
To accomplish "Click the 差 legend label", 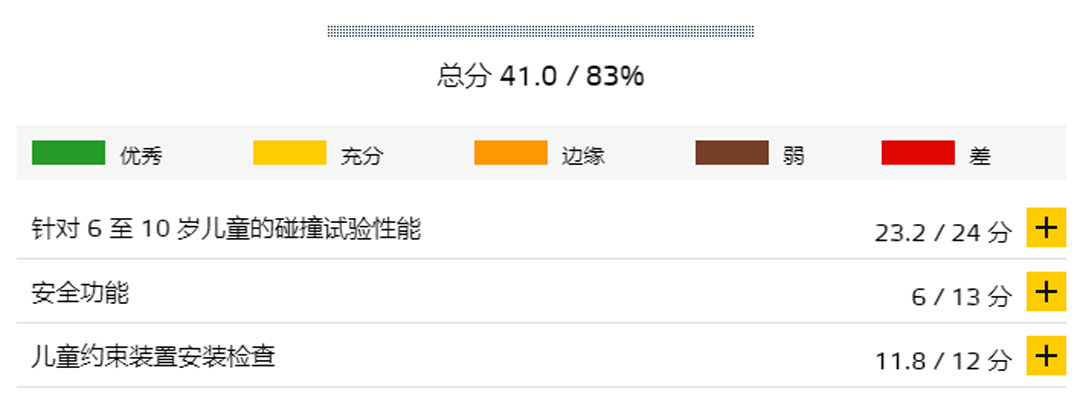I will (980, 156).
